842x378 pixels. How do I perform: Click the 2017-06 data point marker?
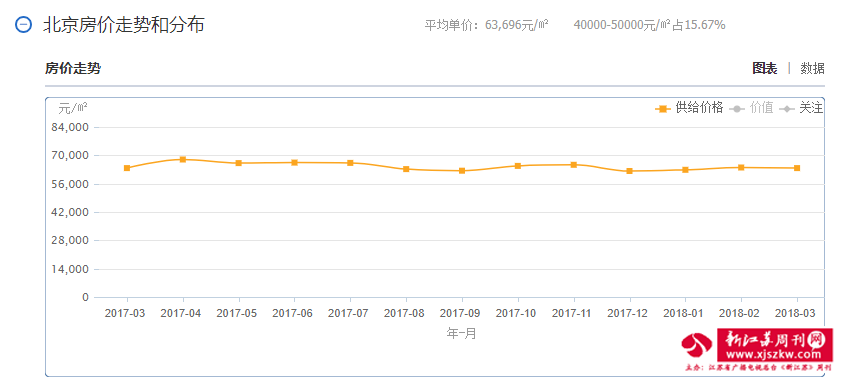pyautogui.click(x=295, y=163)
